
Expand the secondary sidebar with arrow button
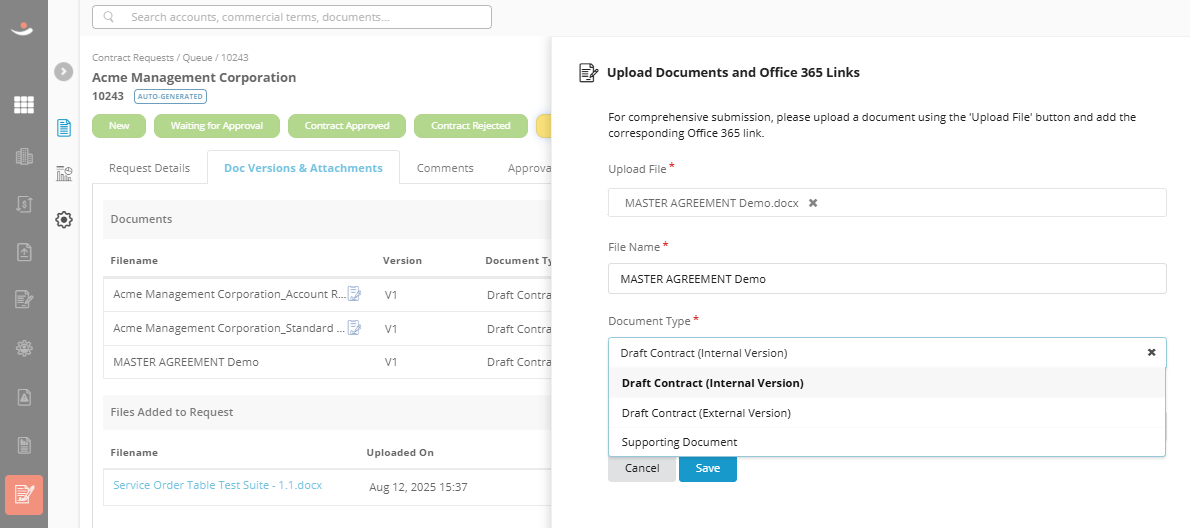pos(64,71)
